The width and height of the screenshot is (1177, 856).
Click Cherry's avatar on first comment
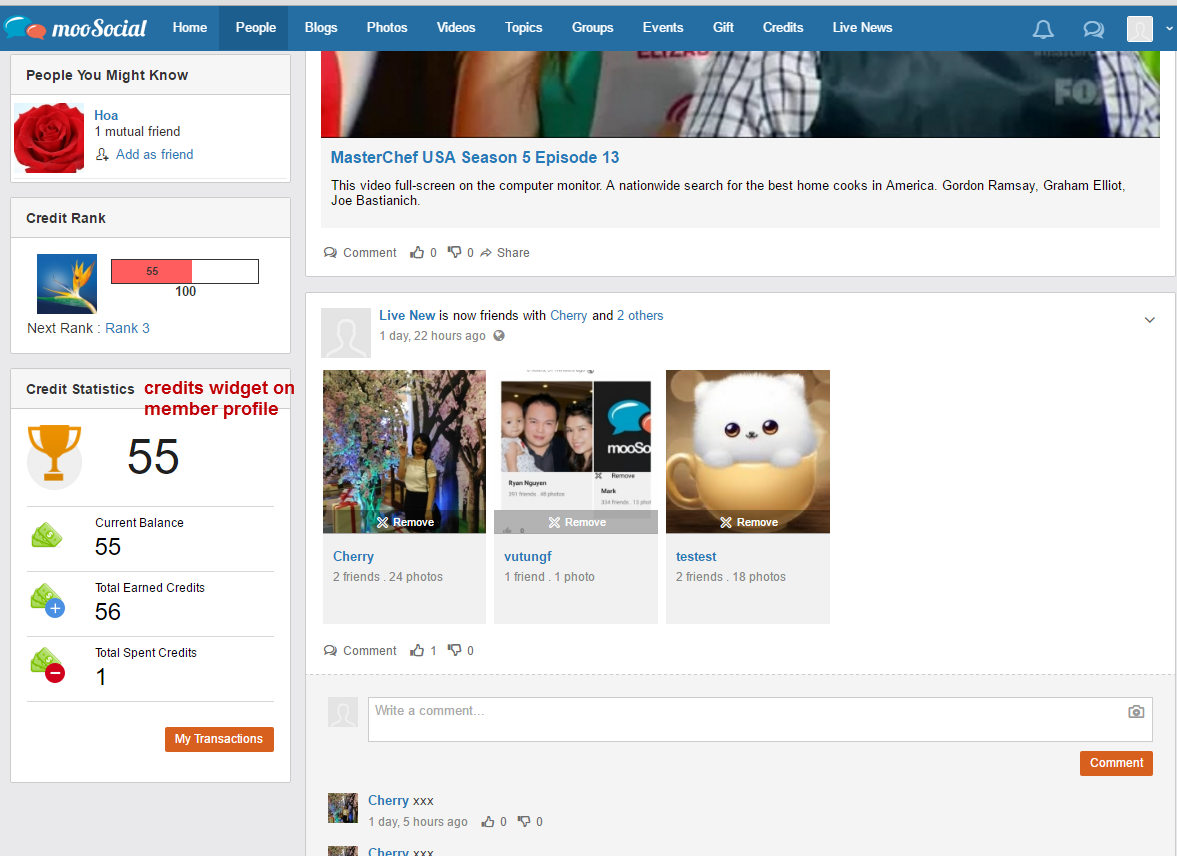coord(343,808)
